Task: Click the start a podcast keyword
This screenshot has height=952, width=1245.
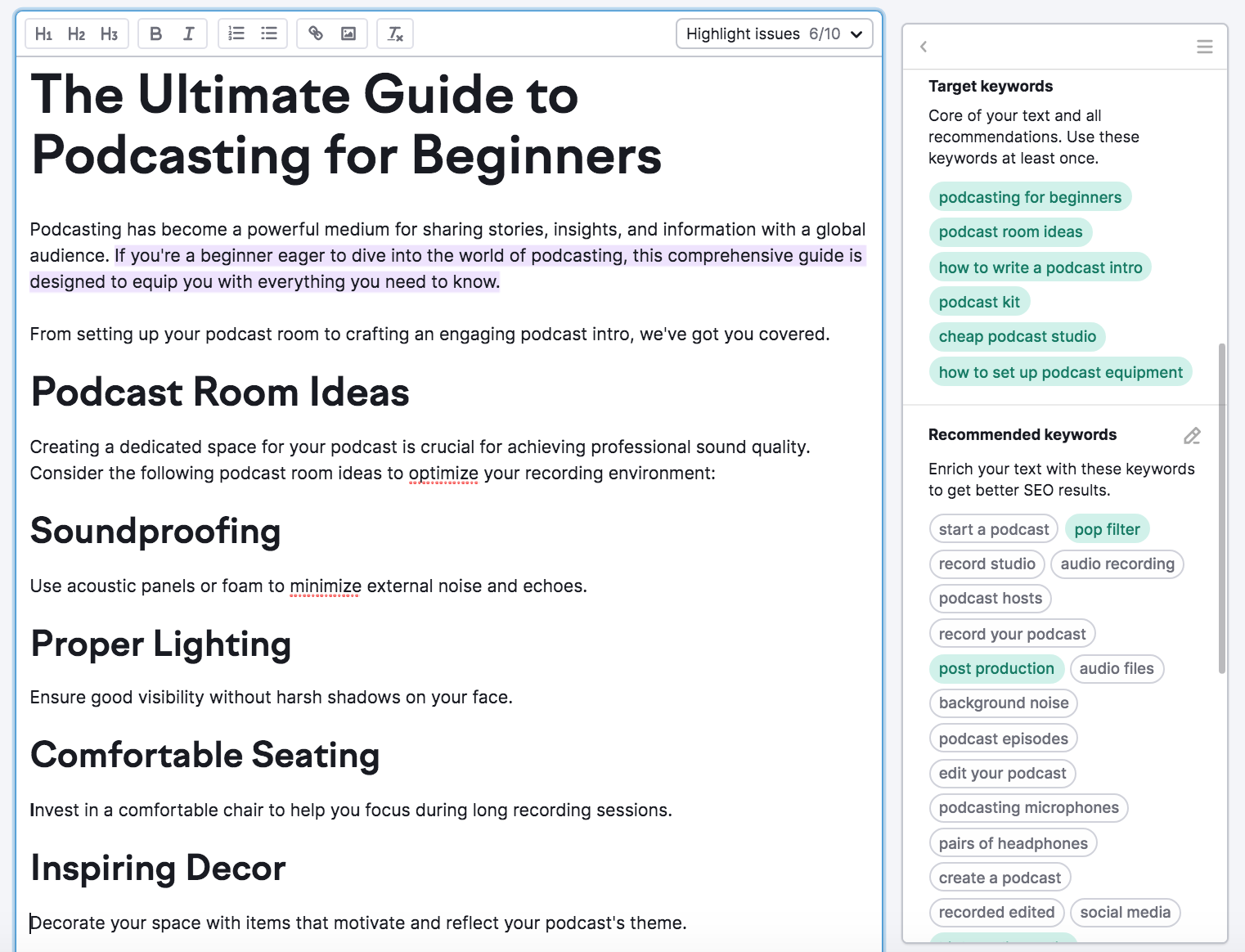Action: click(993, 528)
